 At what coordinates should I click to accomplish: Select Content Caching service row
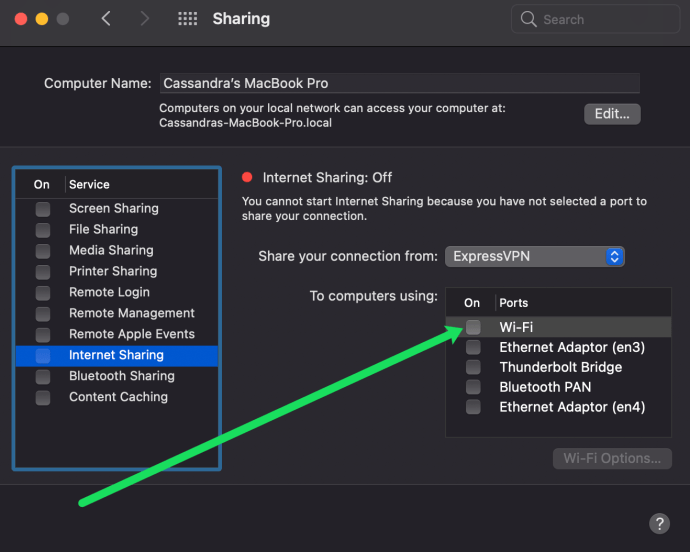click(117, 397)
